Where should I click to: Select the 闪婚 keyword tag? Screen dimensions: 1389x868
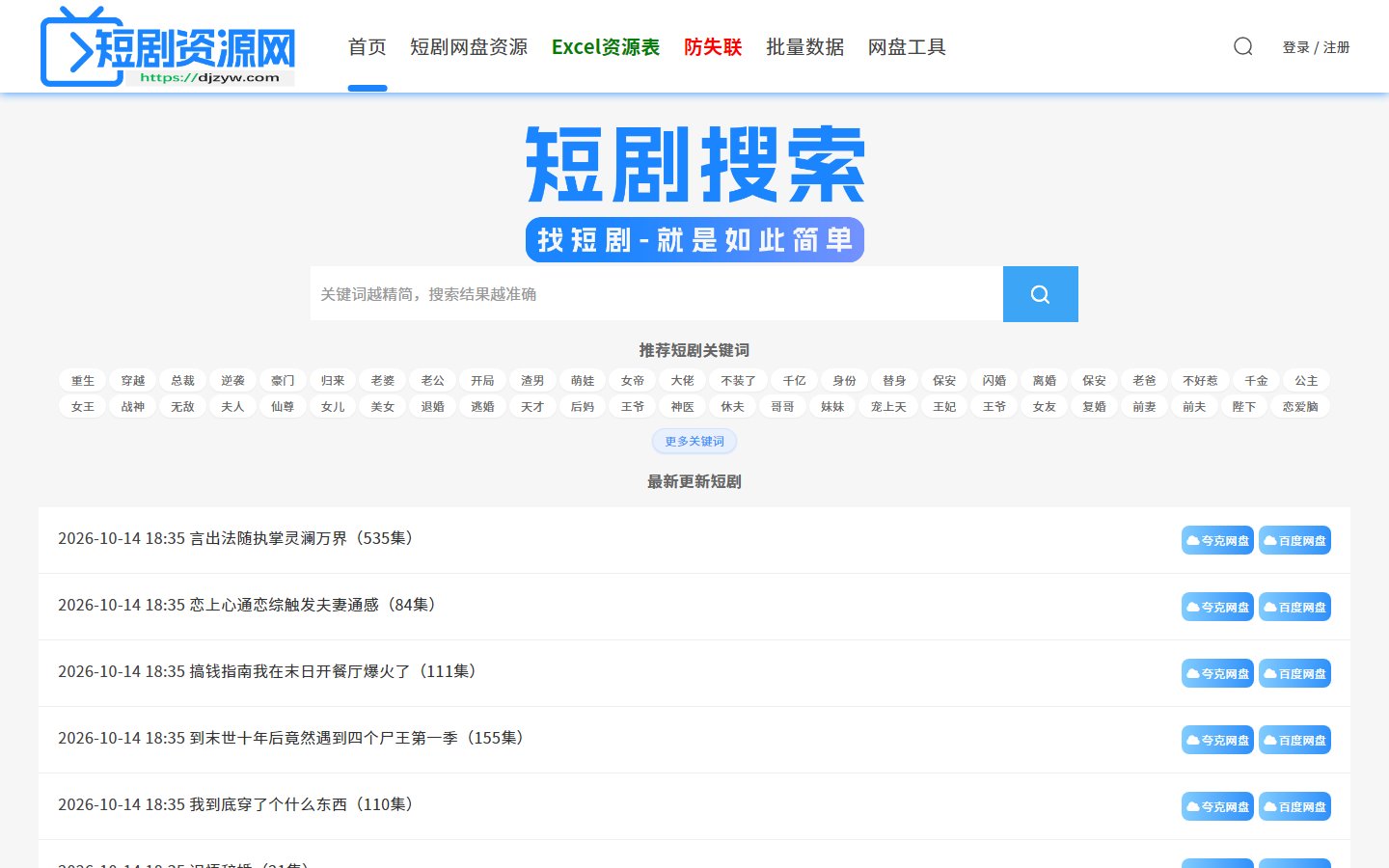994,381
